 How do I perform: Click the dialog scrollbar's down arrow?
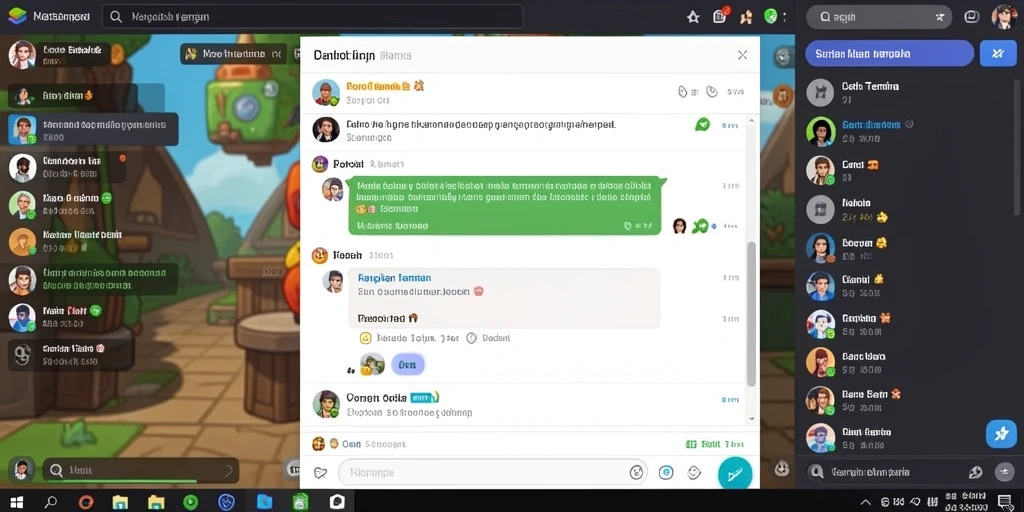(x=752, y=419)
